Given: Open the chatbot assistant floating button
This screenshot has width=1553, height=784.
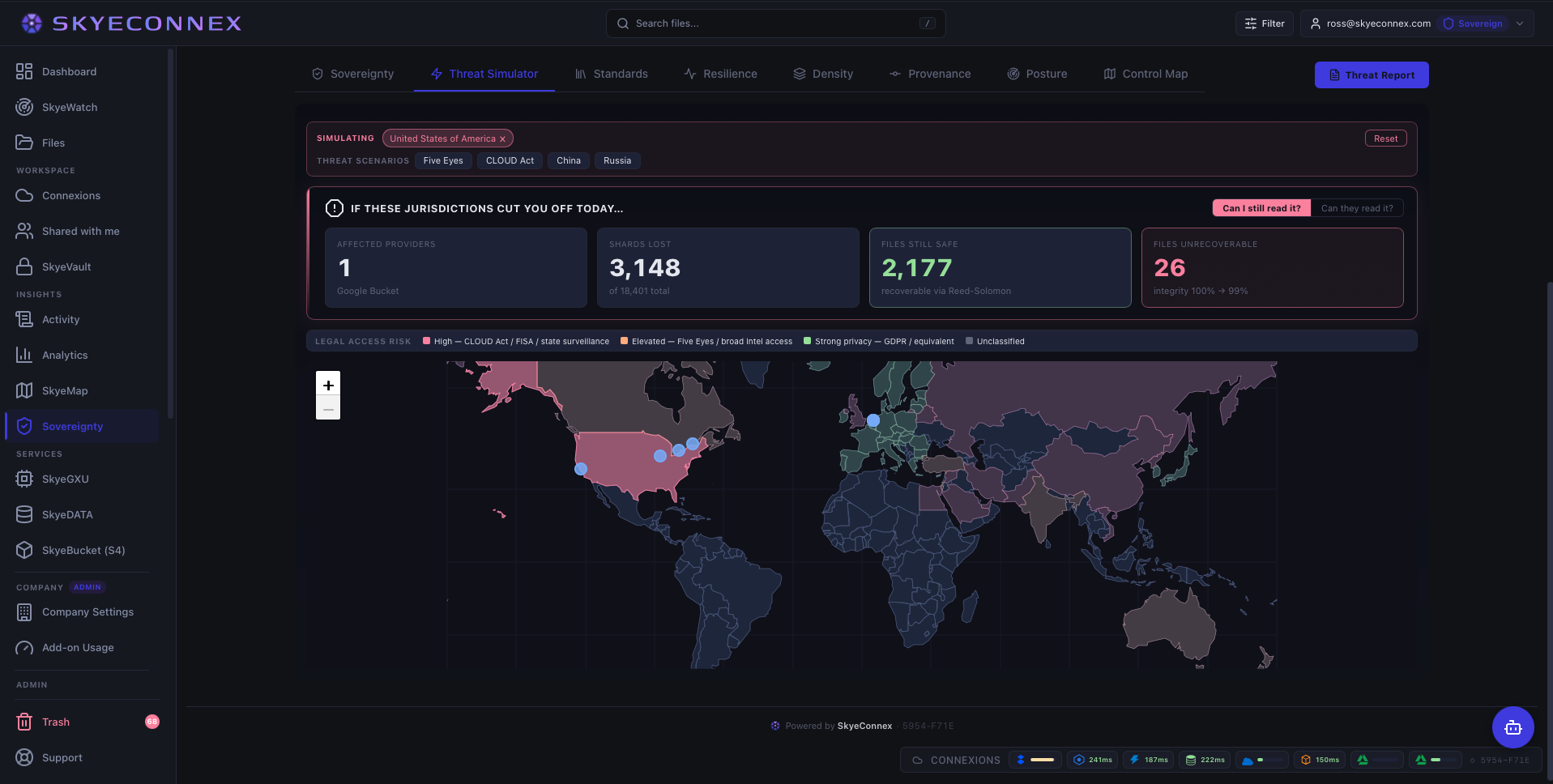Looking at the screenshot, I should [x=1512, y=727].
